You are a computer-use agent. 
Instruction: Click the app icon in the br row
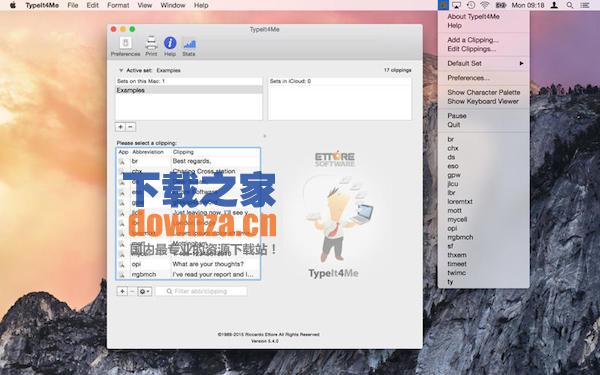[122, 161]
